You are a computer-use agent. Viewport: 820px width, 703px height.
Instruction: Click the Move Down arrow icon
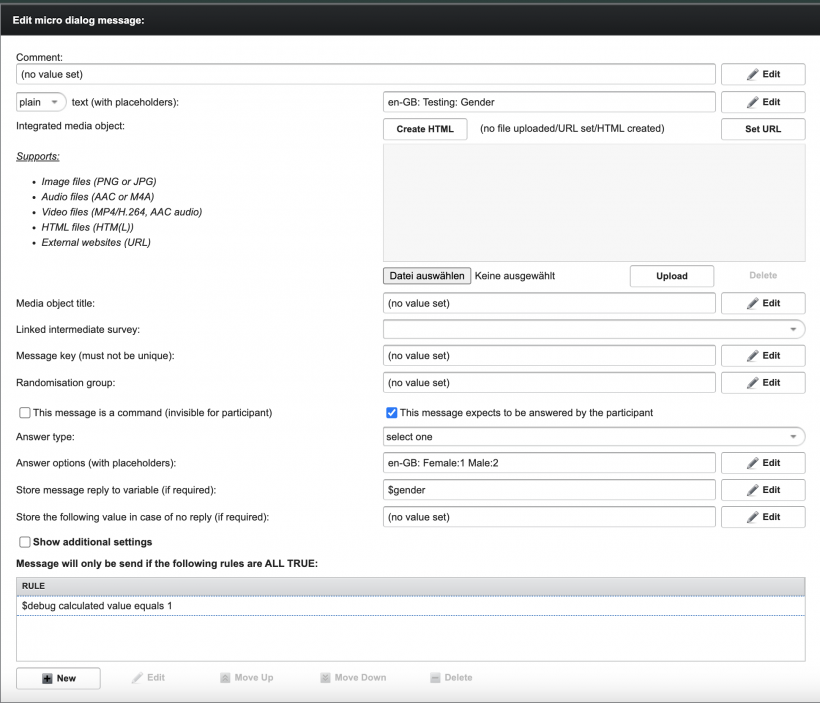pos(325,678)
